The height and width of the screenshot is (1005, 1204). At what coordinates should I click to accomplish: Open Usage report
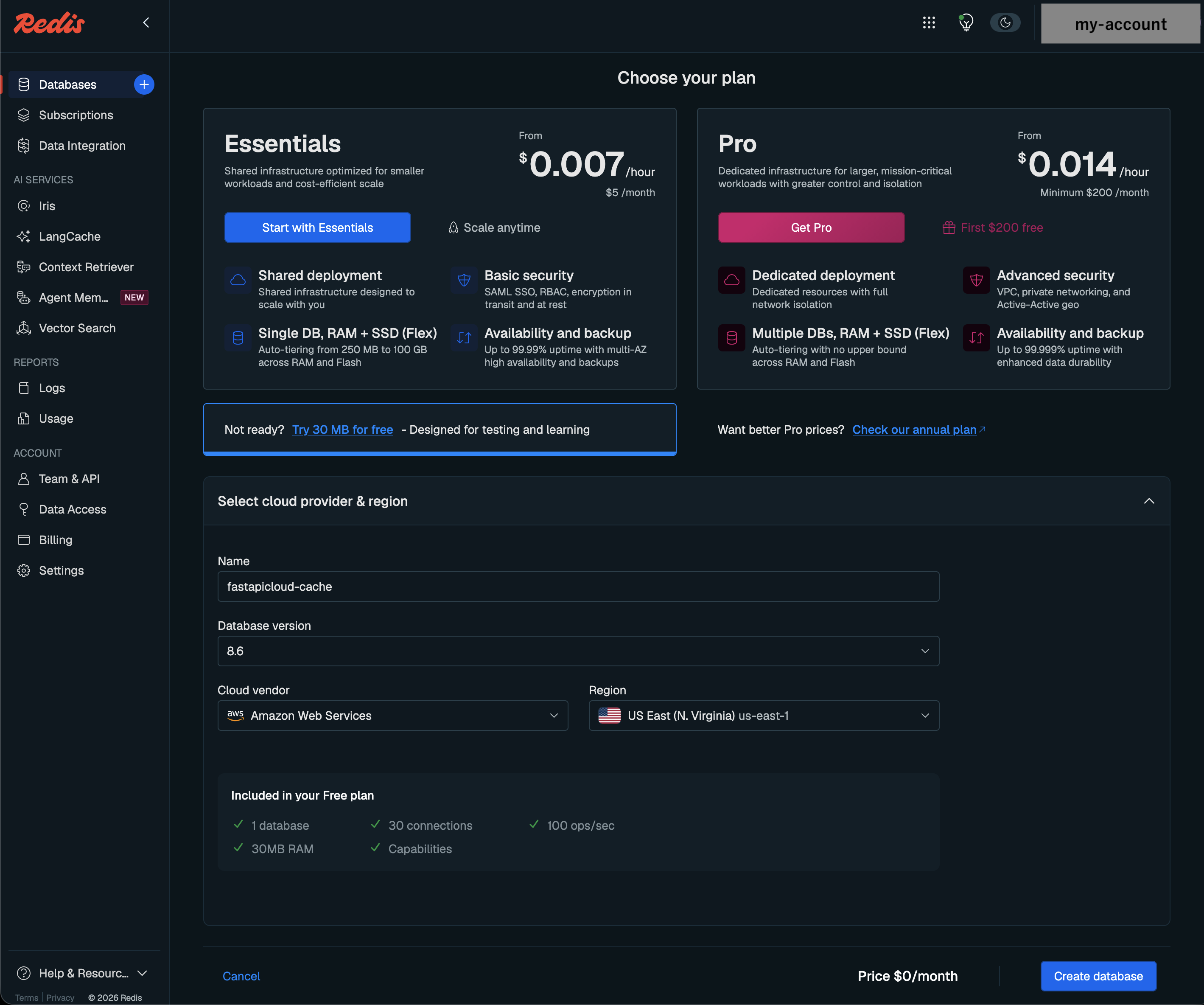(56, 419)
